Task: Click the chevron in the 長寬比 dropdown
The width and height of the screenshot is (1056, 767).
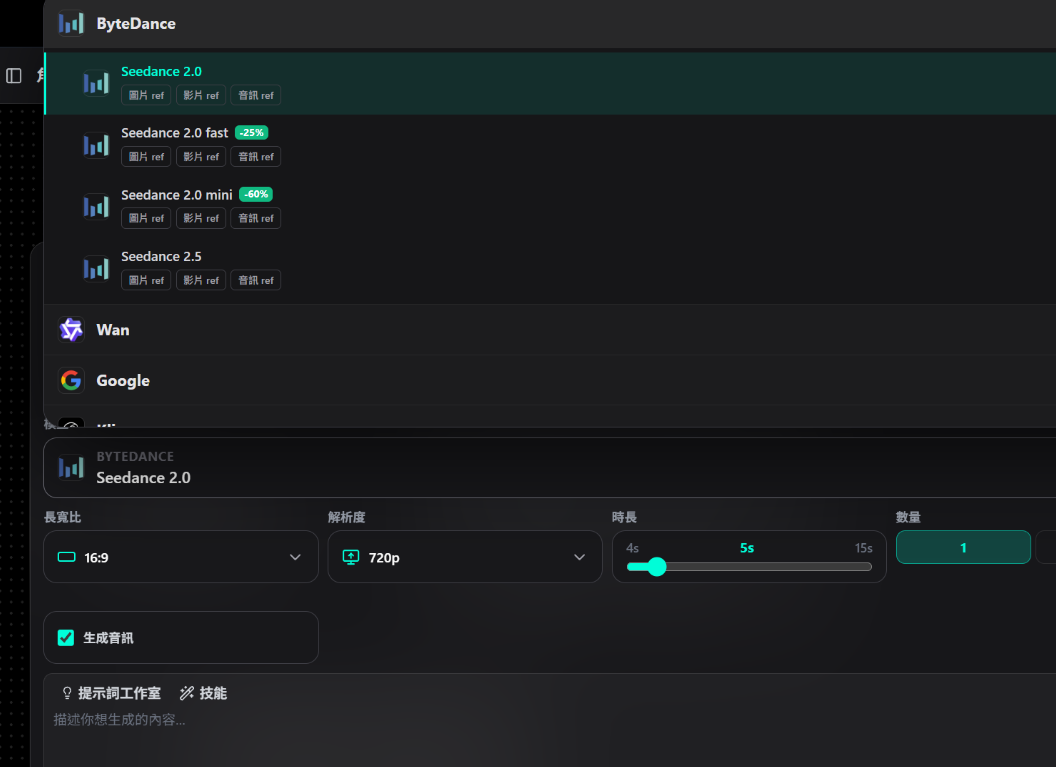Action: point(295,557)
